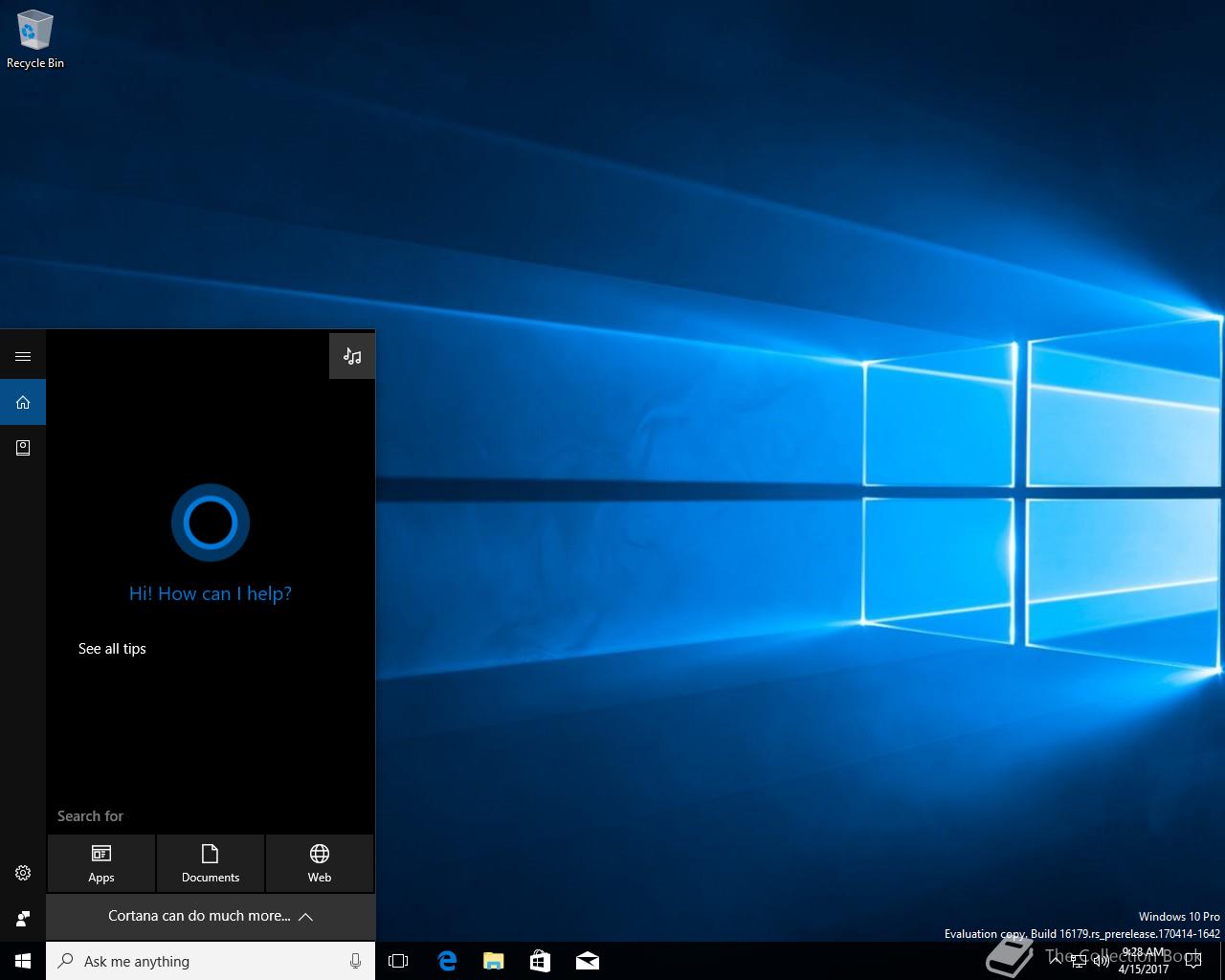Select the Cortana Home icon
1225x980 pixels.
[23, 402]
